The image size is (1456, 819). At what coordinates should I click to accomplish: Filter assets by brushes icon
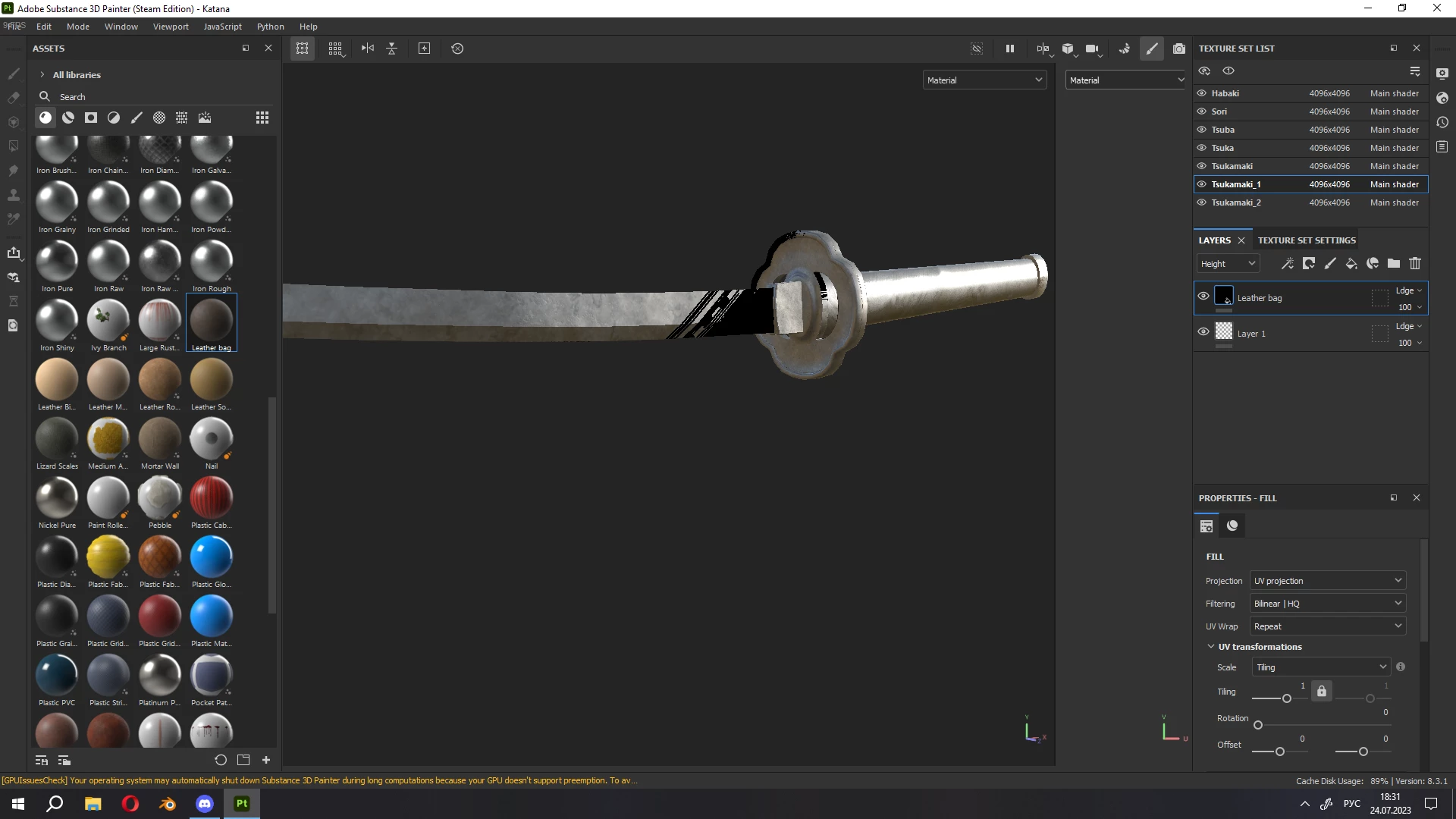(x=136, y=118)
